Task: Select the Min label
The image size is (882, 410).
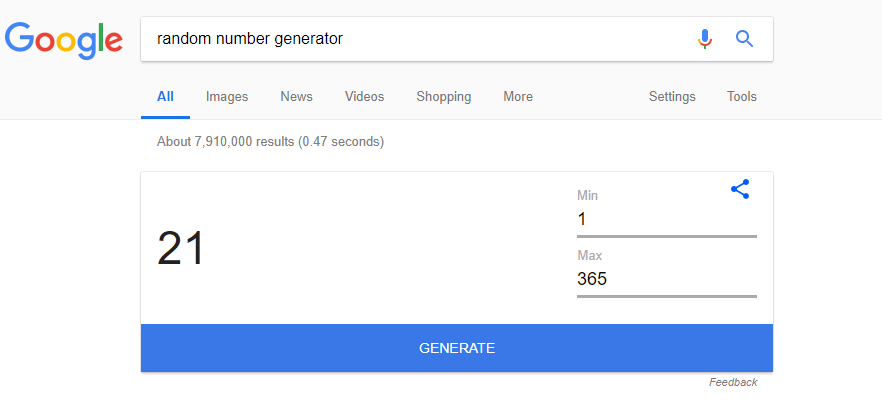Action: [587, 196]
